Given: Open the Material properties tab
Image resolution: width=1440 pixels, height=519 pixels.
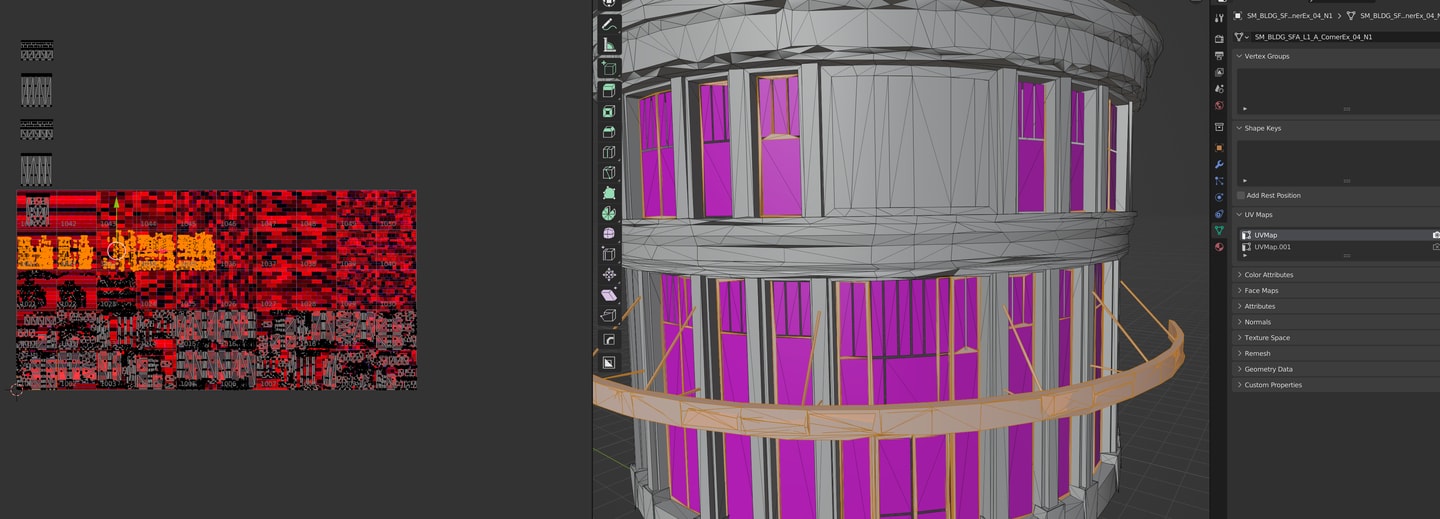Looking at the screenshot, I should point(1219,247).
